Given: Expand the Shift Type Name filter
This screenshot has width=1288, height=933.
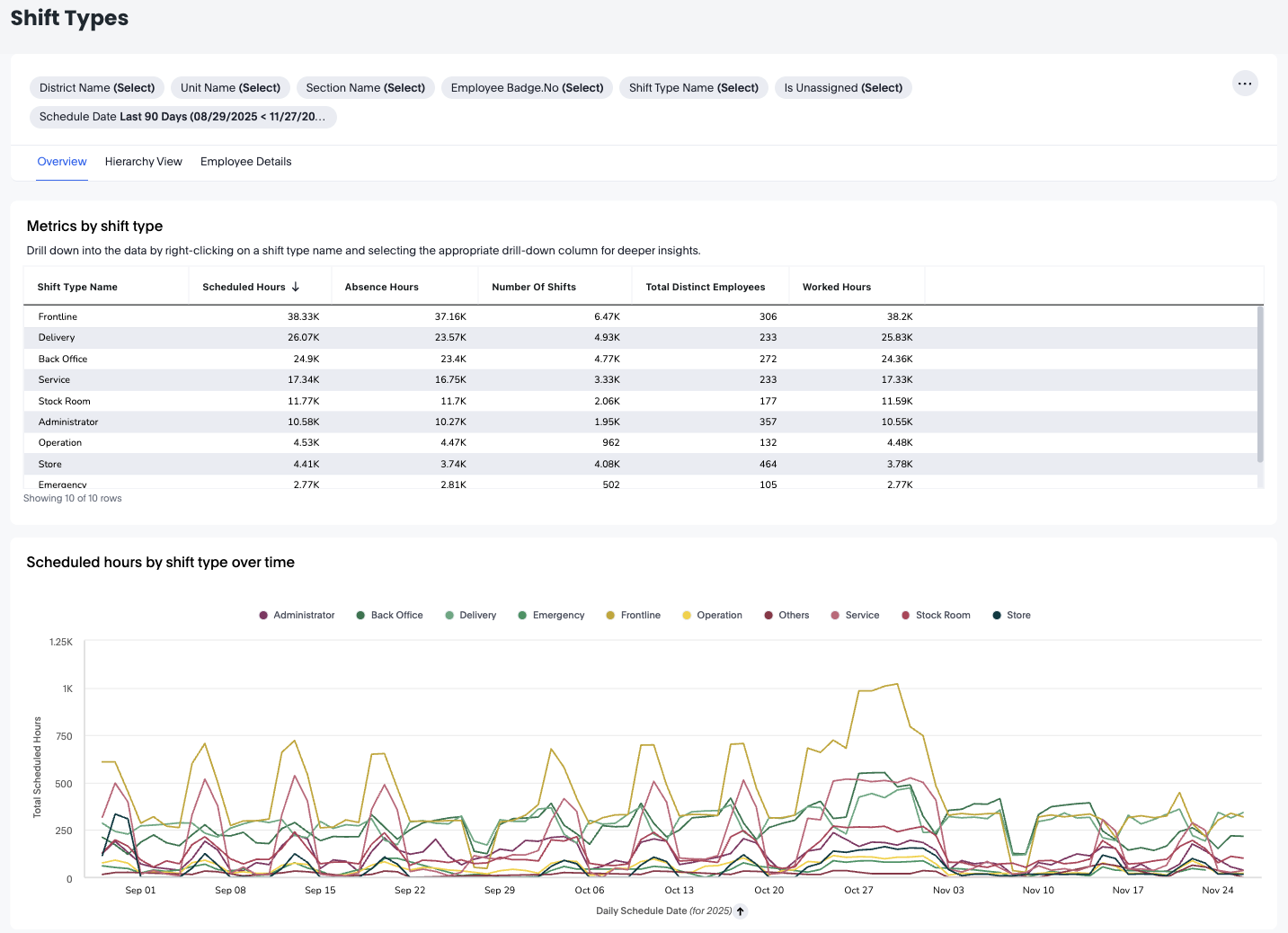Looking at the screenshot, I should 693,88.
